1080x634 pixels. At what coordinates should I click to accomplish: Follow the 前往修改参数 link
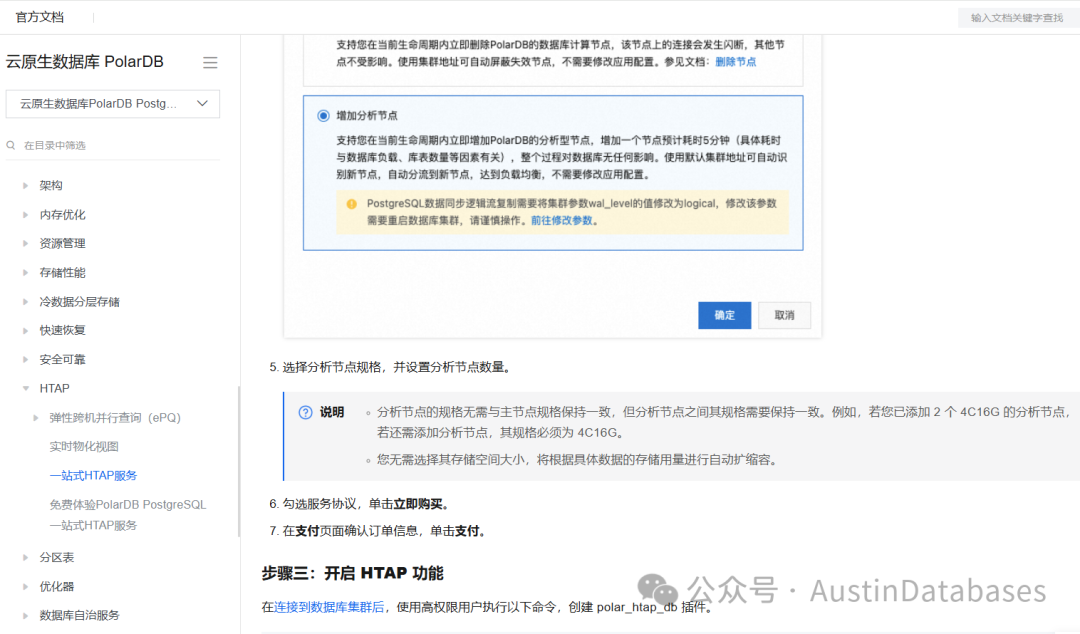[x=561, y=221]
